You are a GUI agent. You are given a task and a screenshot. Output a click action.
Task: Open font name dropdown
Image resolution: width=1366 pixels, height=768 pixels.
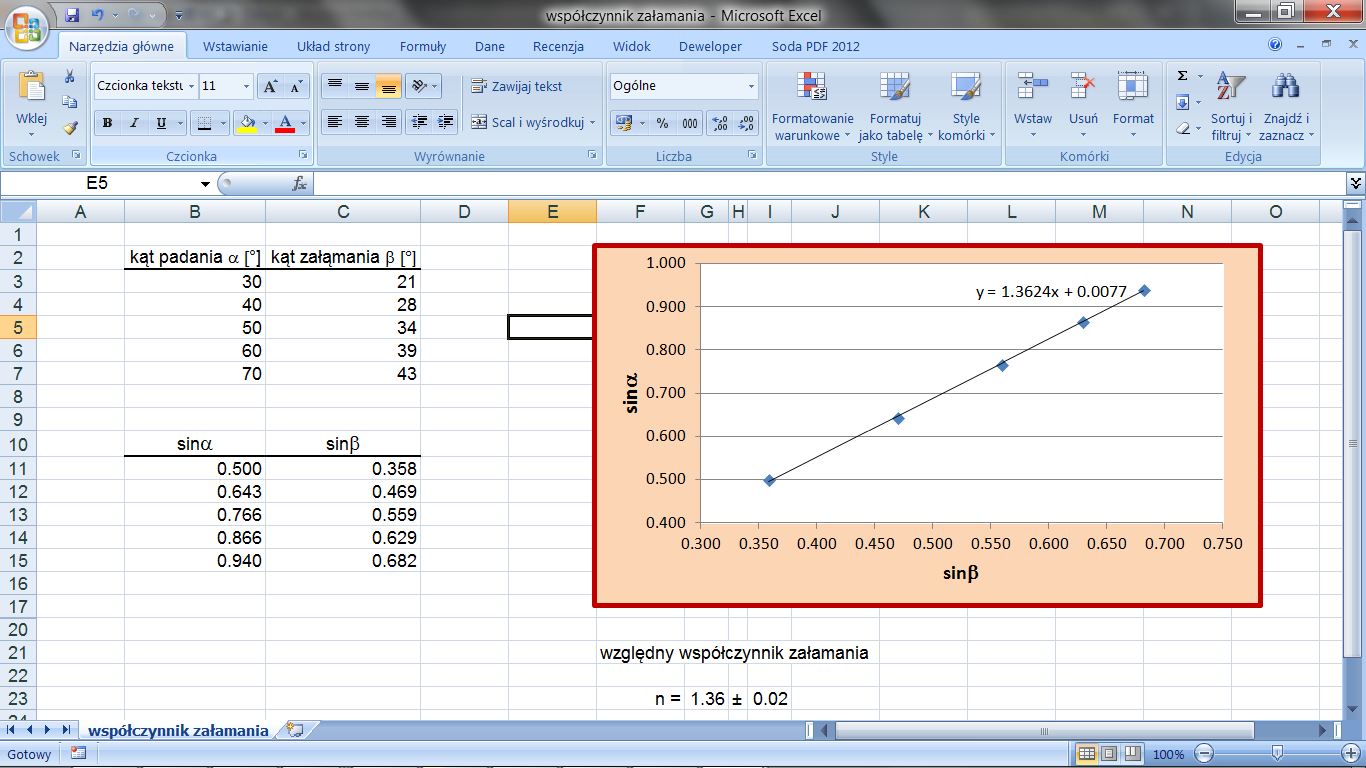click(x=191, y=86)
